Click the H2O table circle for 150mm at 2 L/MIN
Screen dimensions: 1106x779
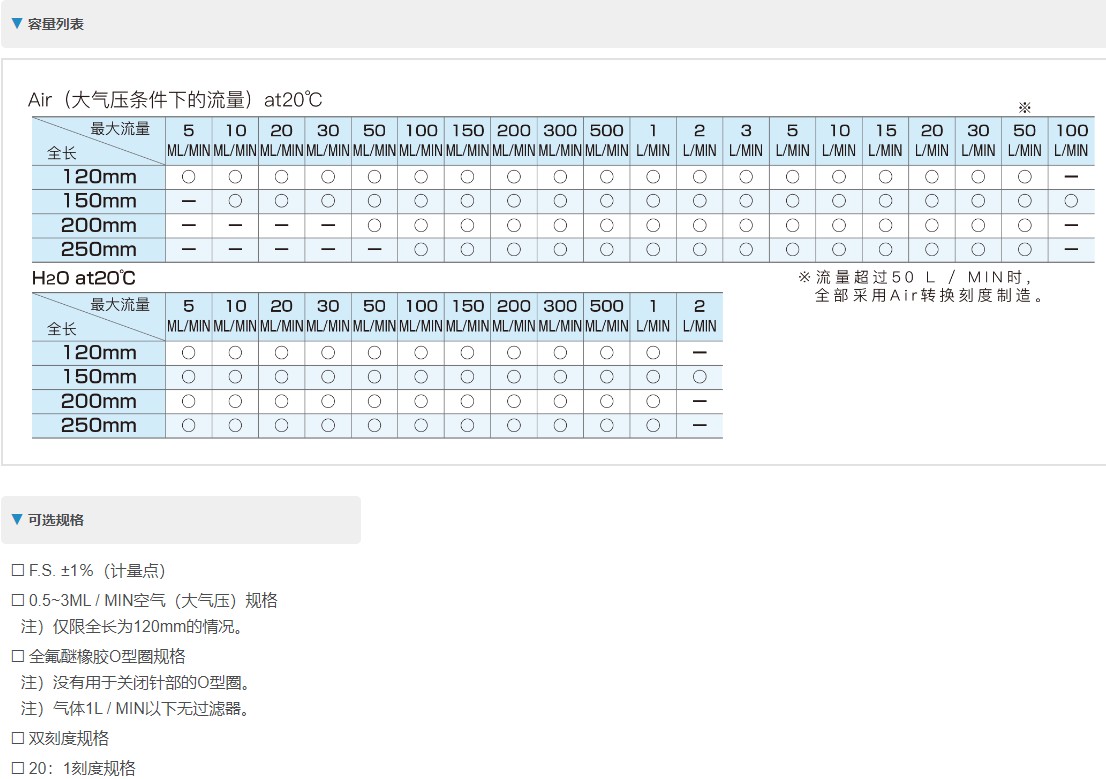coord(699,377)
